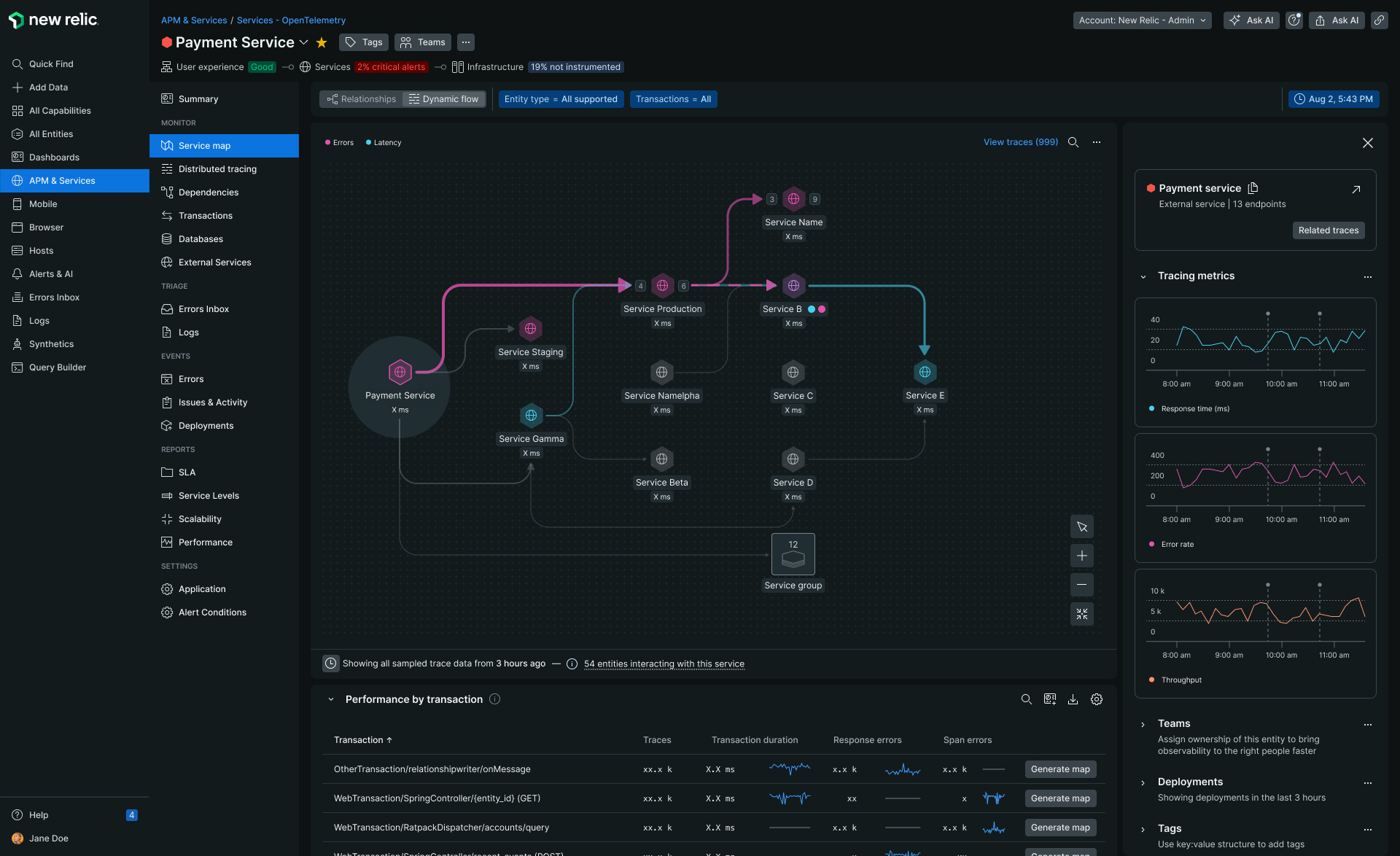Switch map view to Relationships
Viewport: 1400px width, 856px height.
[x=362, y=99]
